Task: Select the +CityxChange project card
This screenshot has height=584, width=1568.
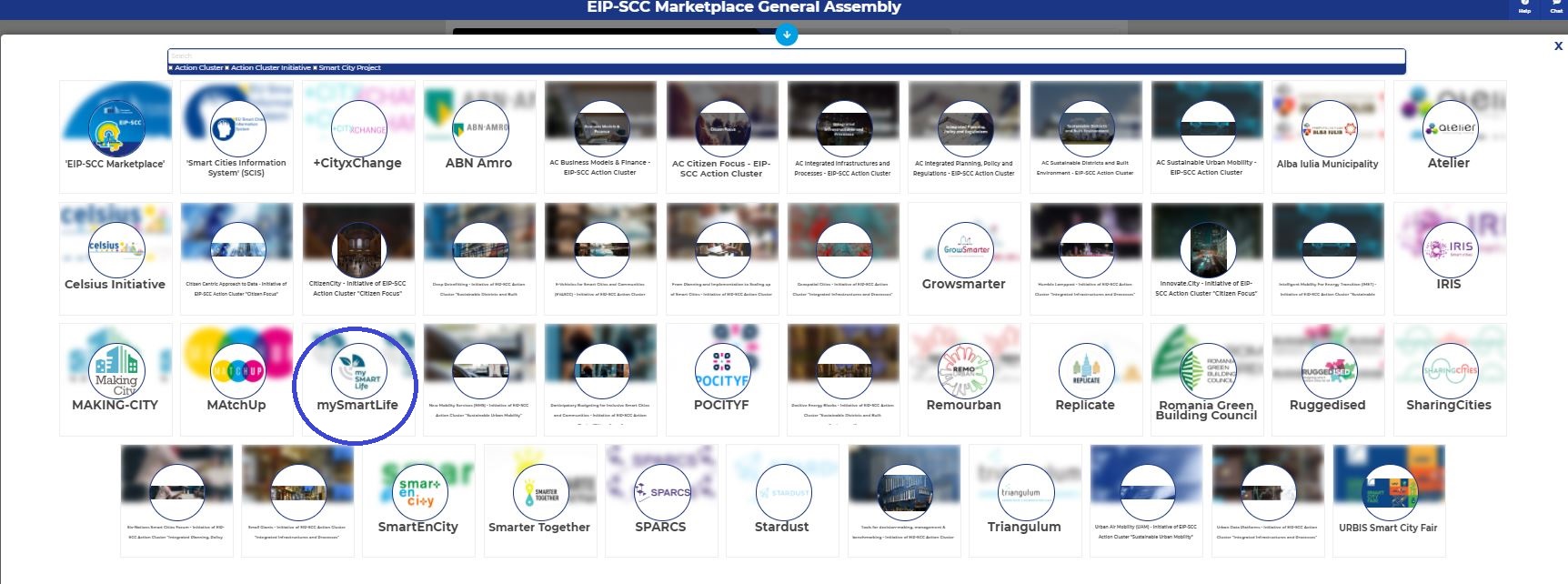Action: pos(358,136)
